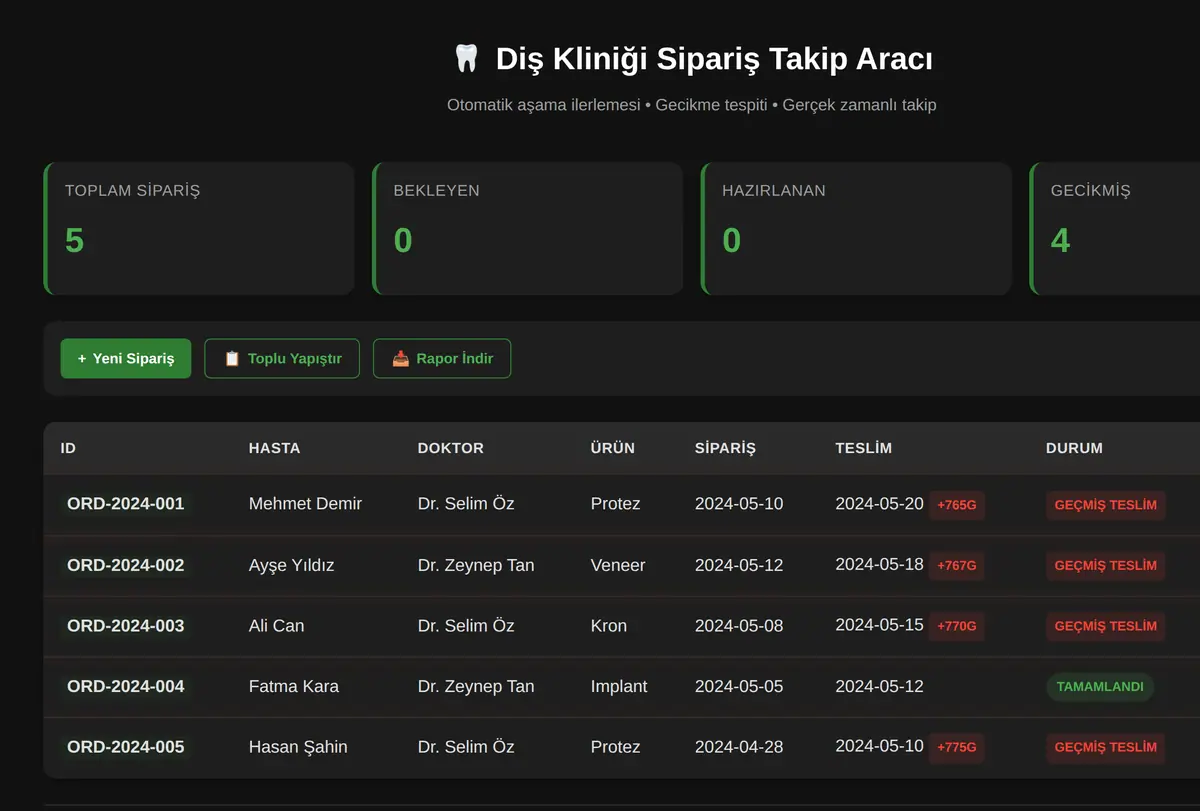Screen dimensions: 1200x811
Task: Click the Durum column header
Action: pos(1074,448)
